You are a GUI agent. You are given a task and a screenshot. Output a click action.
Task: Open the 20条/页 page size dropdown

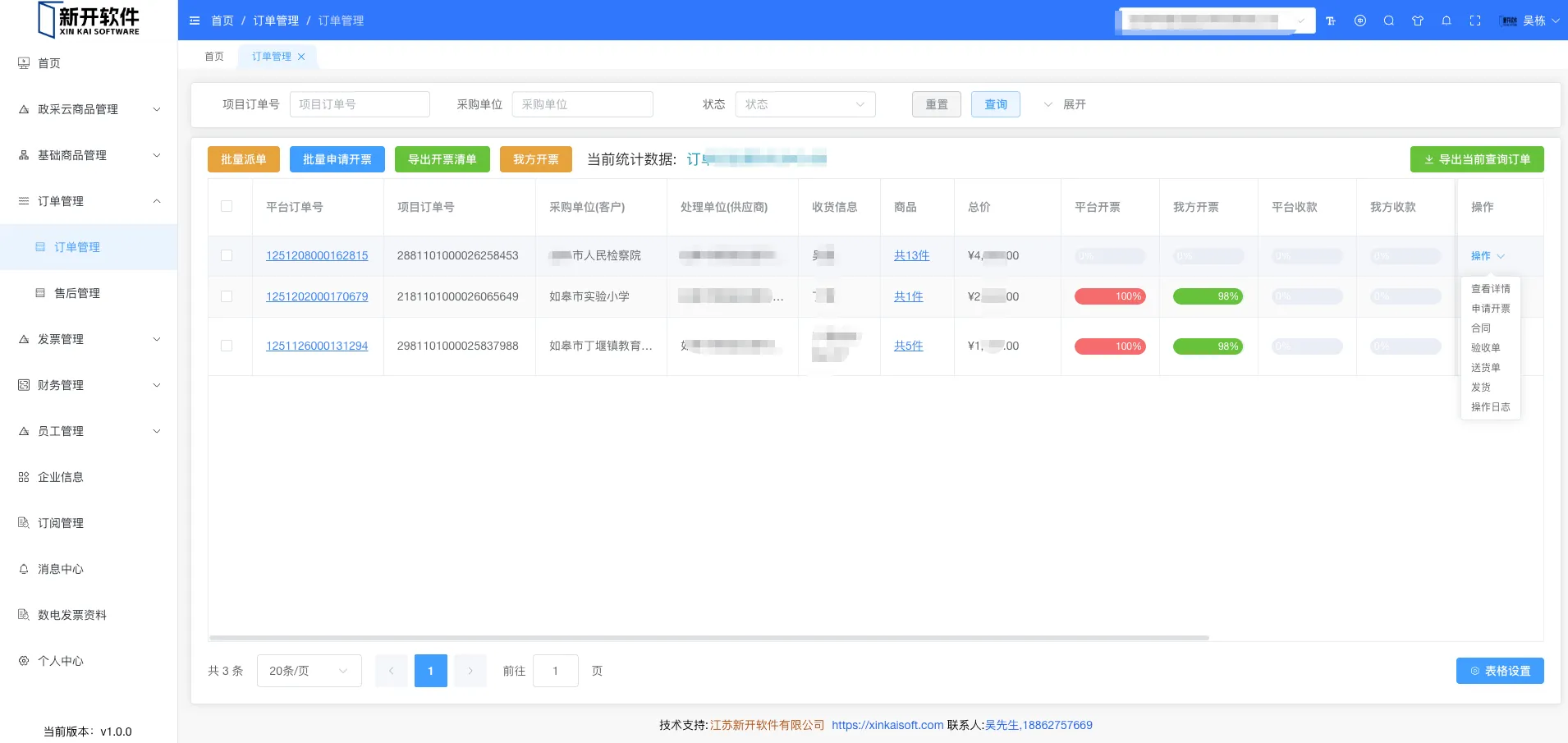[309, 671]
